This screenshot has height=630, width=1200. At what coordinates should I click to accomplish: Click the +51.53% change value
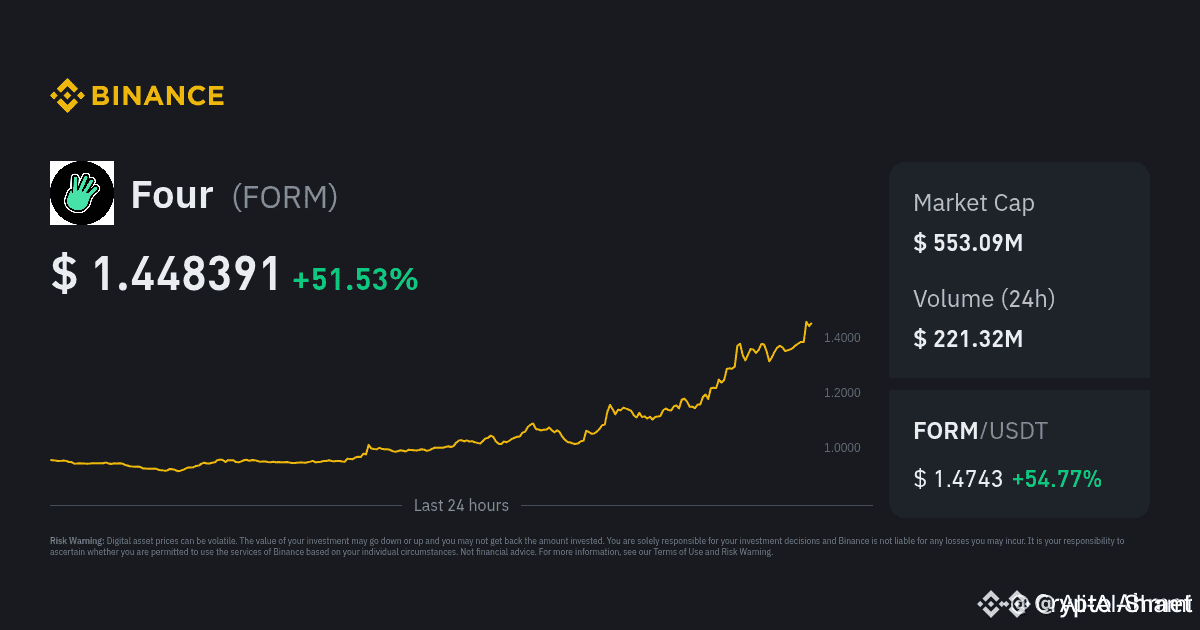tap(355, 279)
